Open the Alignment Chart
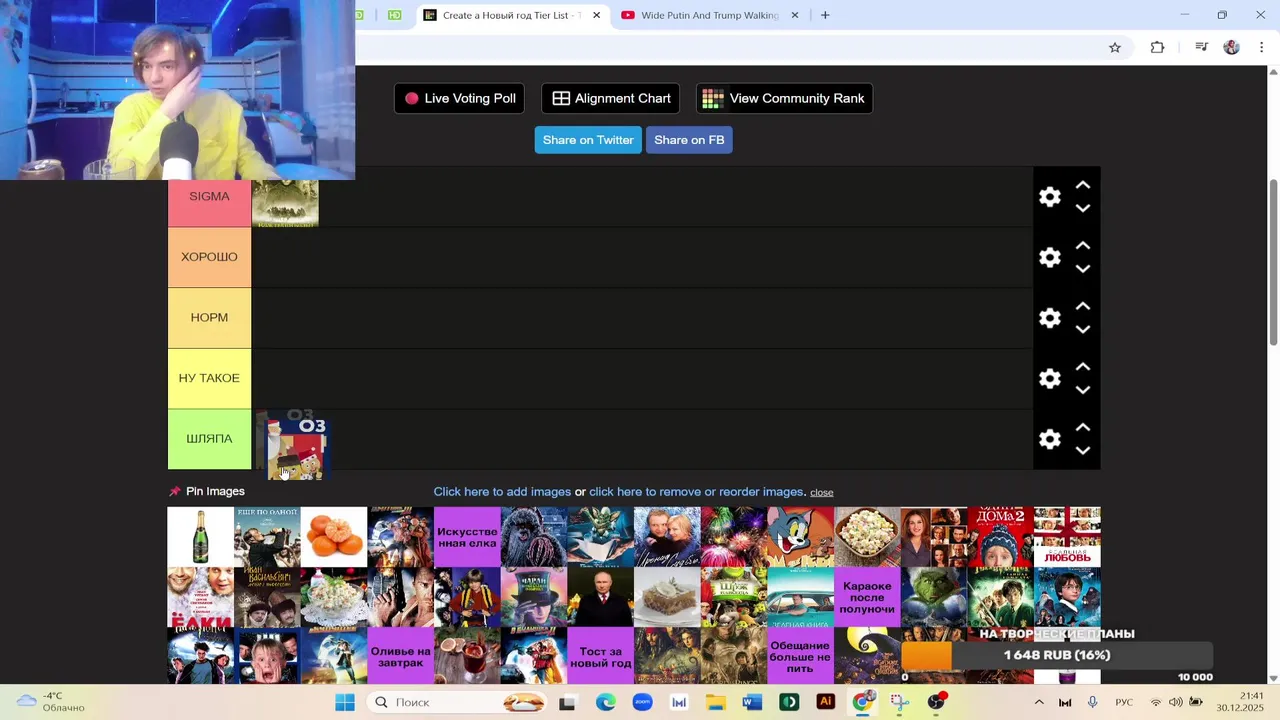Screen dimensions: 1280x720 [611, 98]
